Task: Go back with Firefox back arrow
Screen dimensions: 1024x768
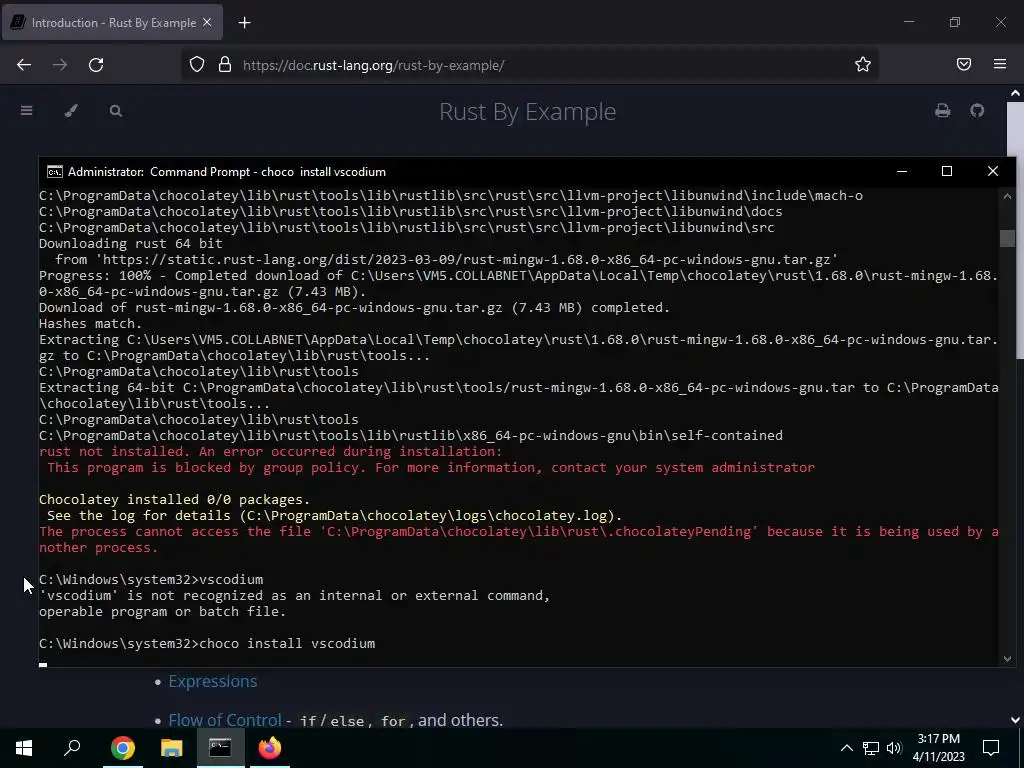Action: click(24, 65)
